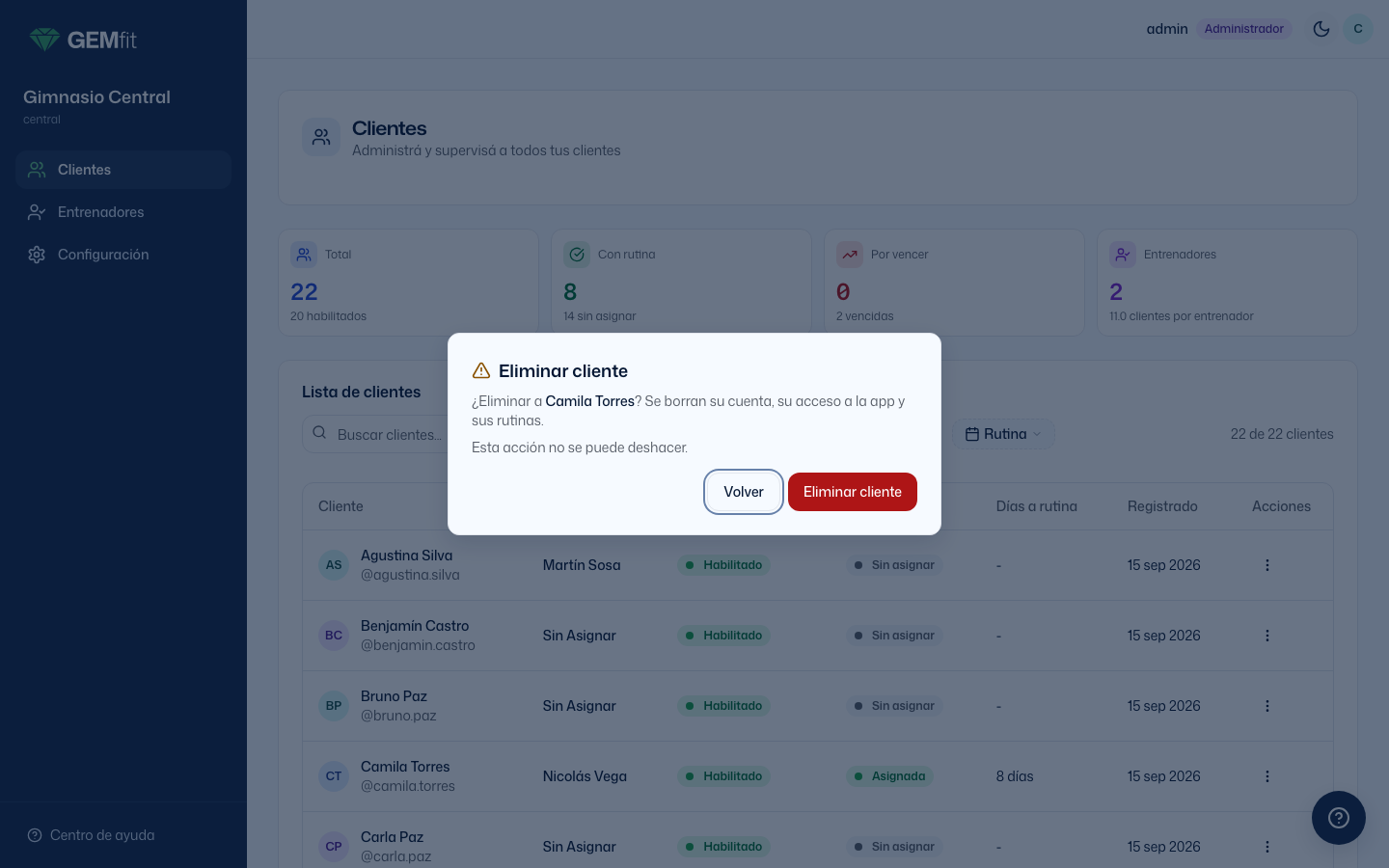Open actions menu for Camila Torres
Image resolution: width=1389 pixels, height=868 pixels.
pyautogui.click(x=1267, y=776)
